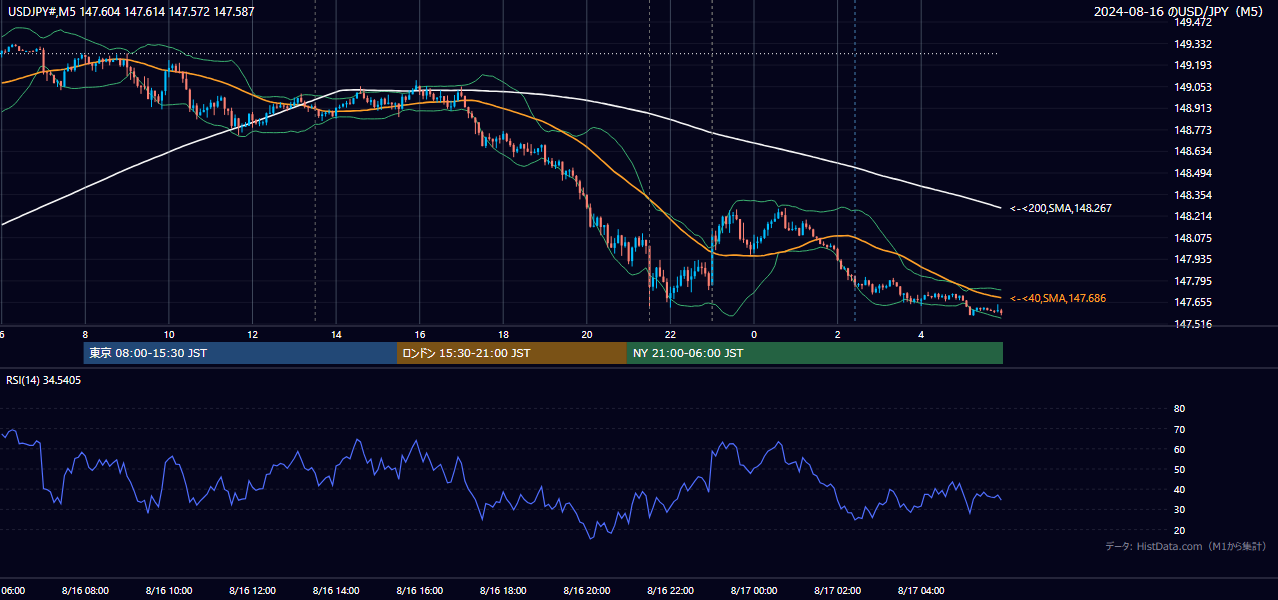Select the 東京 08:00-15:30 JST session bar
This screenshot has width=1278, height=600.
pyautogui.click(x=241, y=353)
